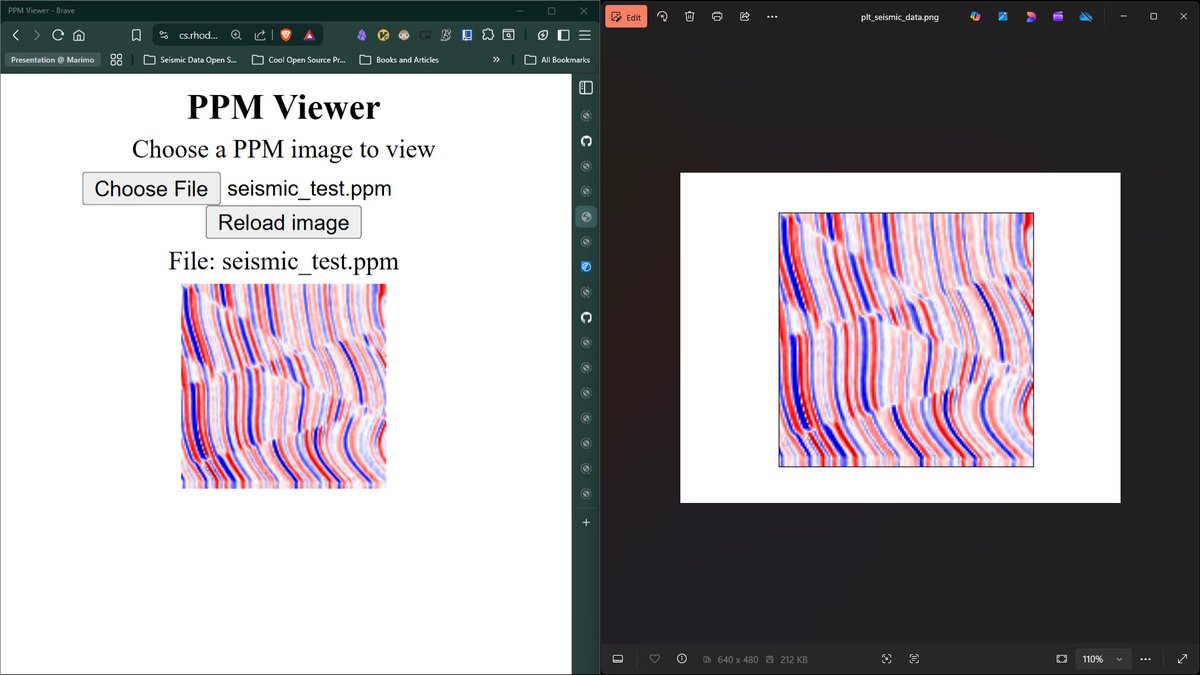The width and height of the screenshot is (1200, 675).
Task: Mark the image as favorite with heart
Action: point(654,658)
